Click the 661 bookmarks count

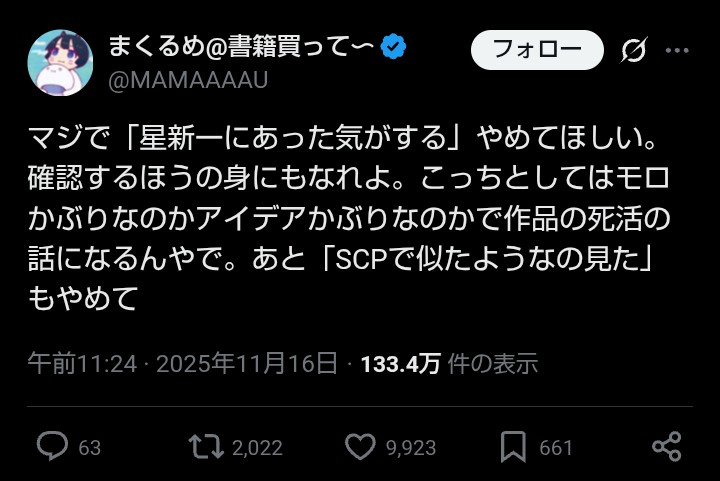pyautogui.click(x=556, y=448)
